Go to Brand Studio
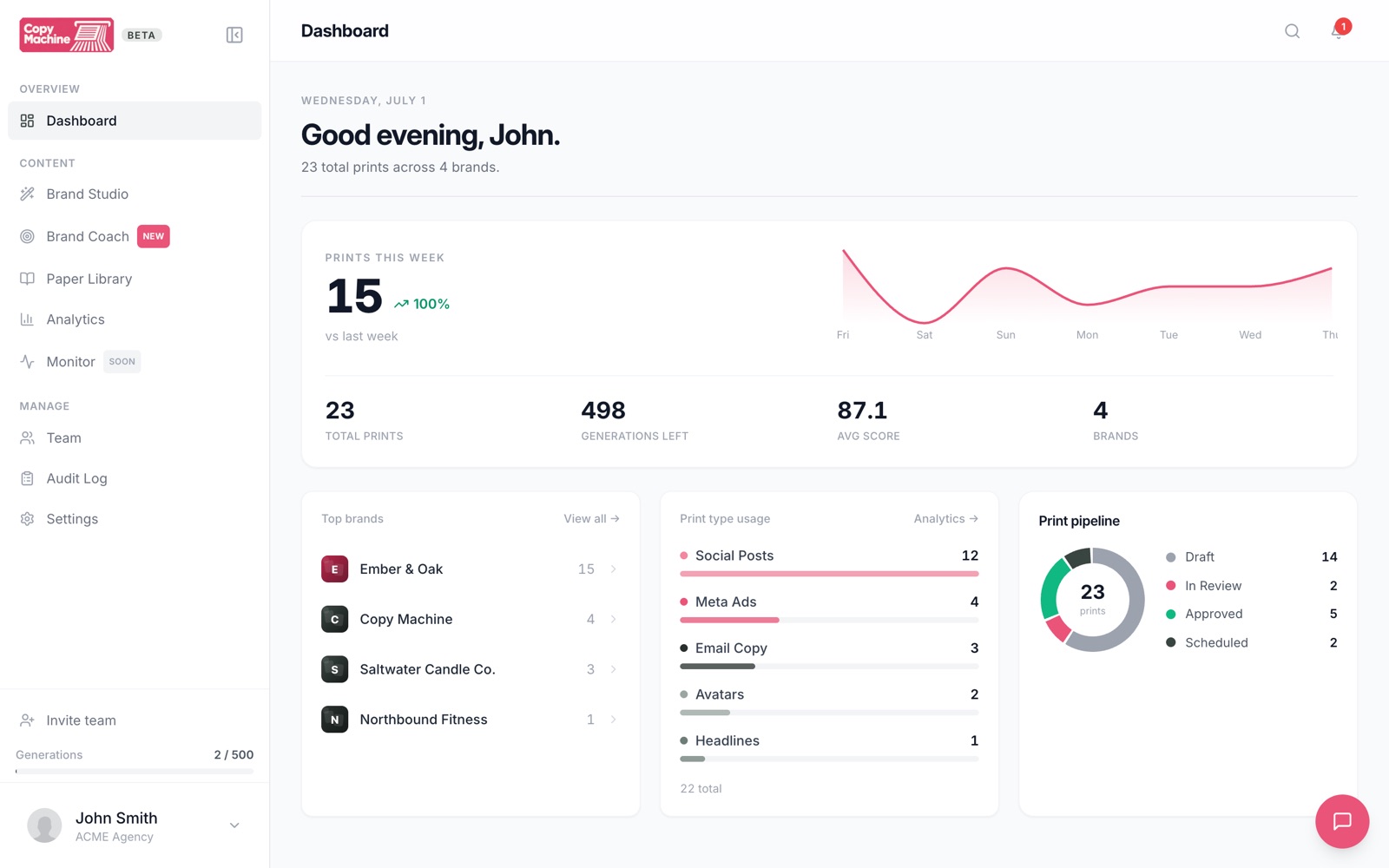The image size is (1389, 868). (x=135, y=194)
